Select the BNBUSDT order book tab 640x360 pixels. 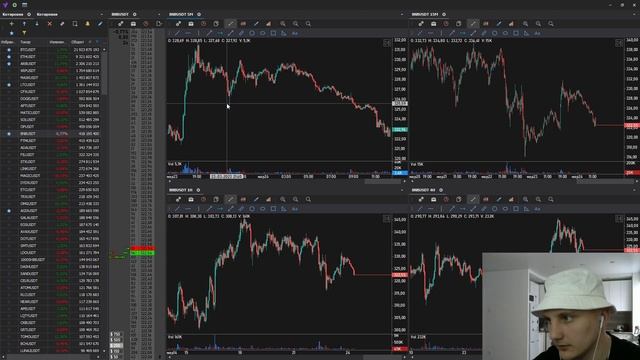pyautogui.click(x=120, y=14)
